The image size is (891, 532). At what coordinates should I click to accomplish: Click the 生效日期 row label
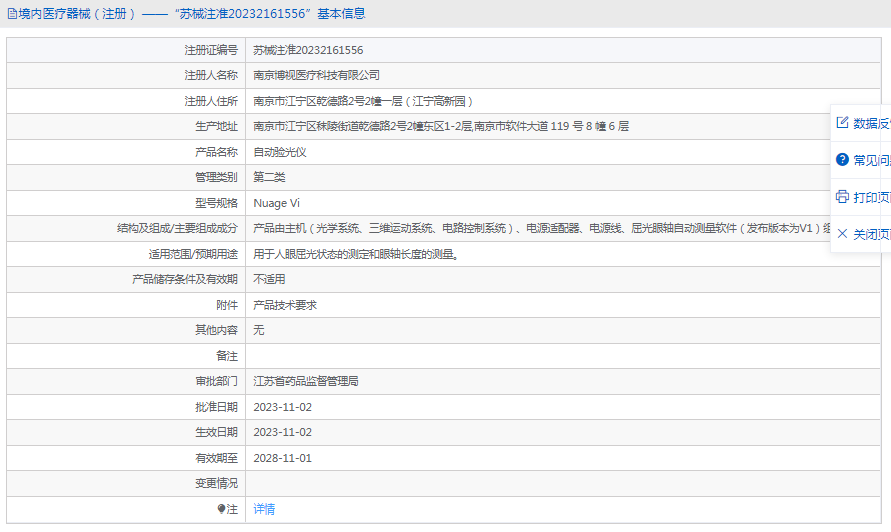pos(216,432)
